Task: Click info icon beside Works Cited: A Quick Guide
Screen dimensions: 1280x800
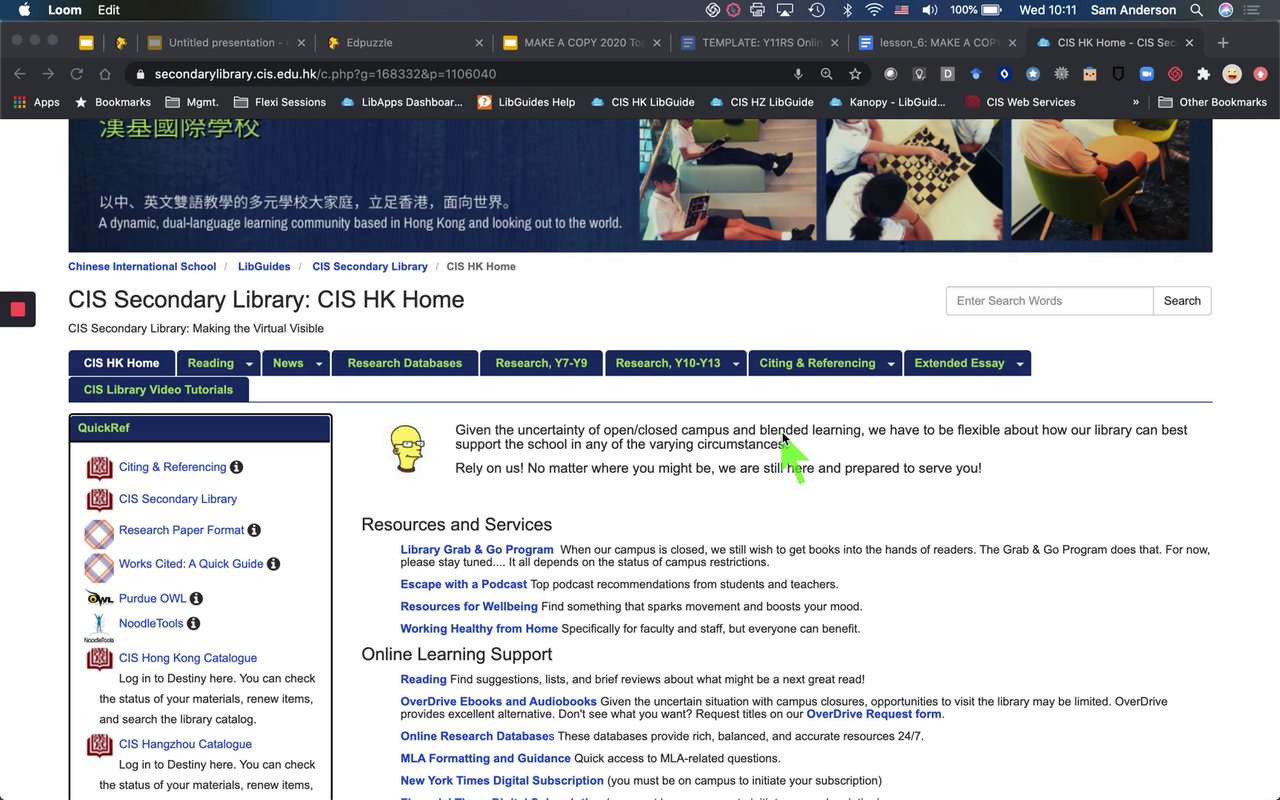Action: coord(273,564)
